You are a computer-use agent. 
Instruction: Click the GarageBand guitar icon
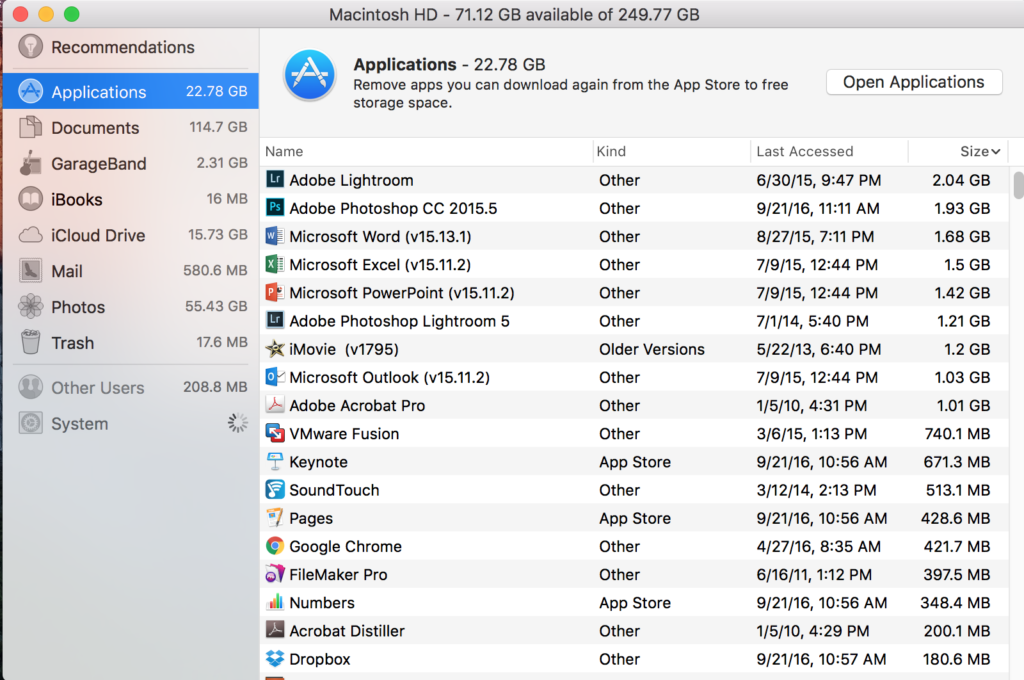tap(31, 163)
